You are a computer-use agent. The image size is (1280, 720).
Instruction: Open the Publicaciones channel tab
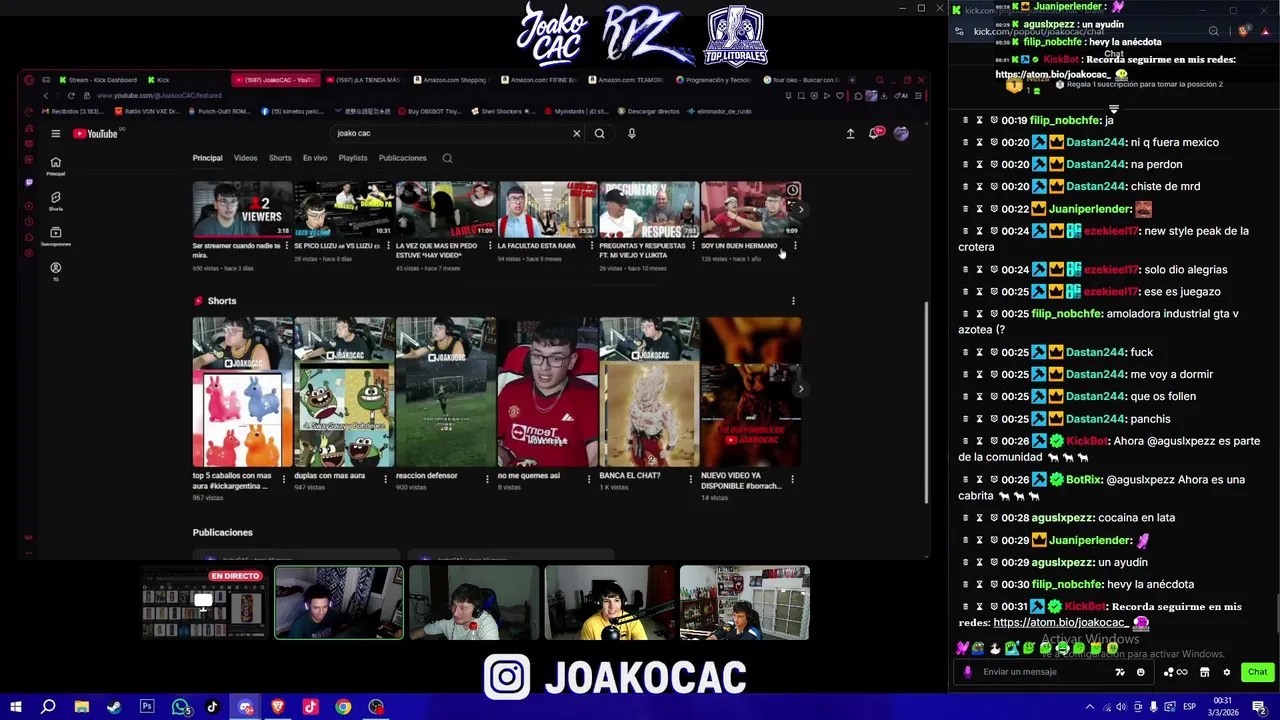tap(402, 158)
